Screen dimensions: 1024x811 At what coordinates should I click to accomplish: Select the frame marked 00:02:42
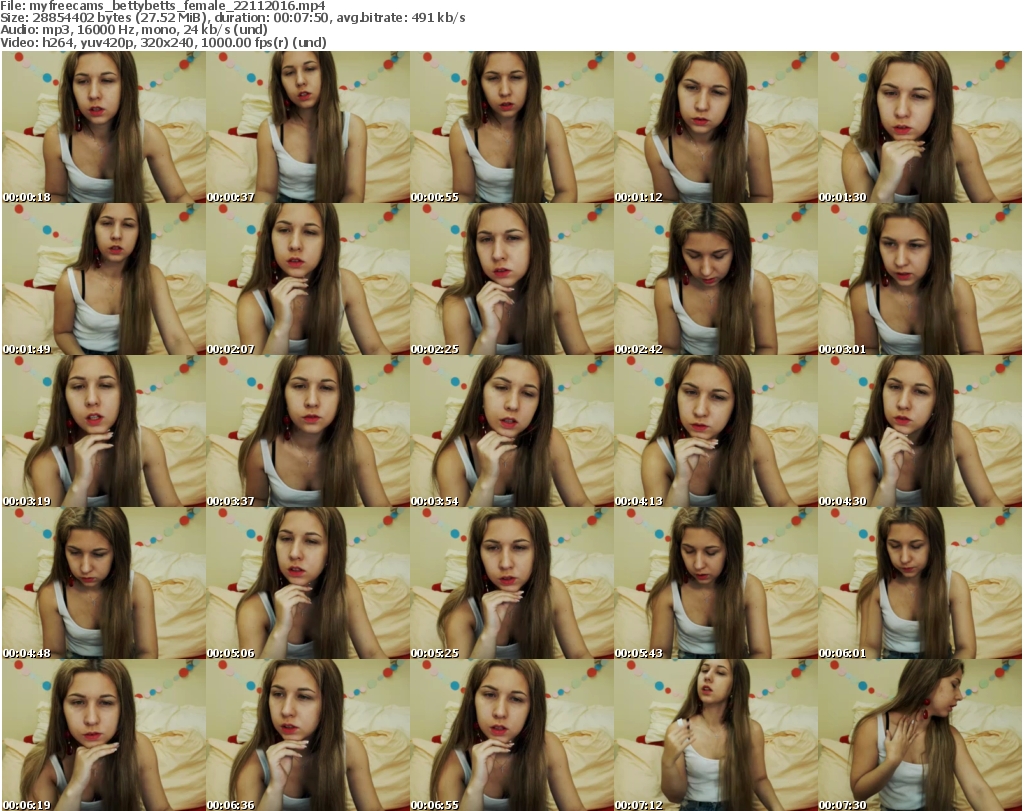point(715,279)
